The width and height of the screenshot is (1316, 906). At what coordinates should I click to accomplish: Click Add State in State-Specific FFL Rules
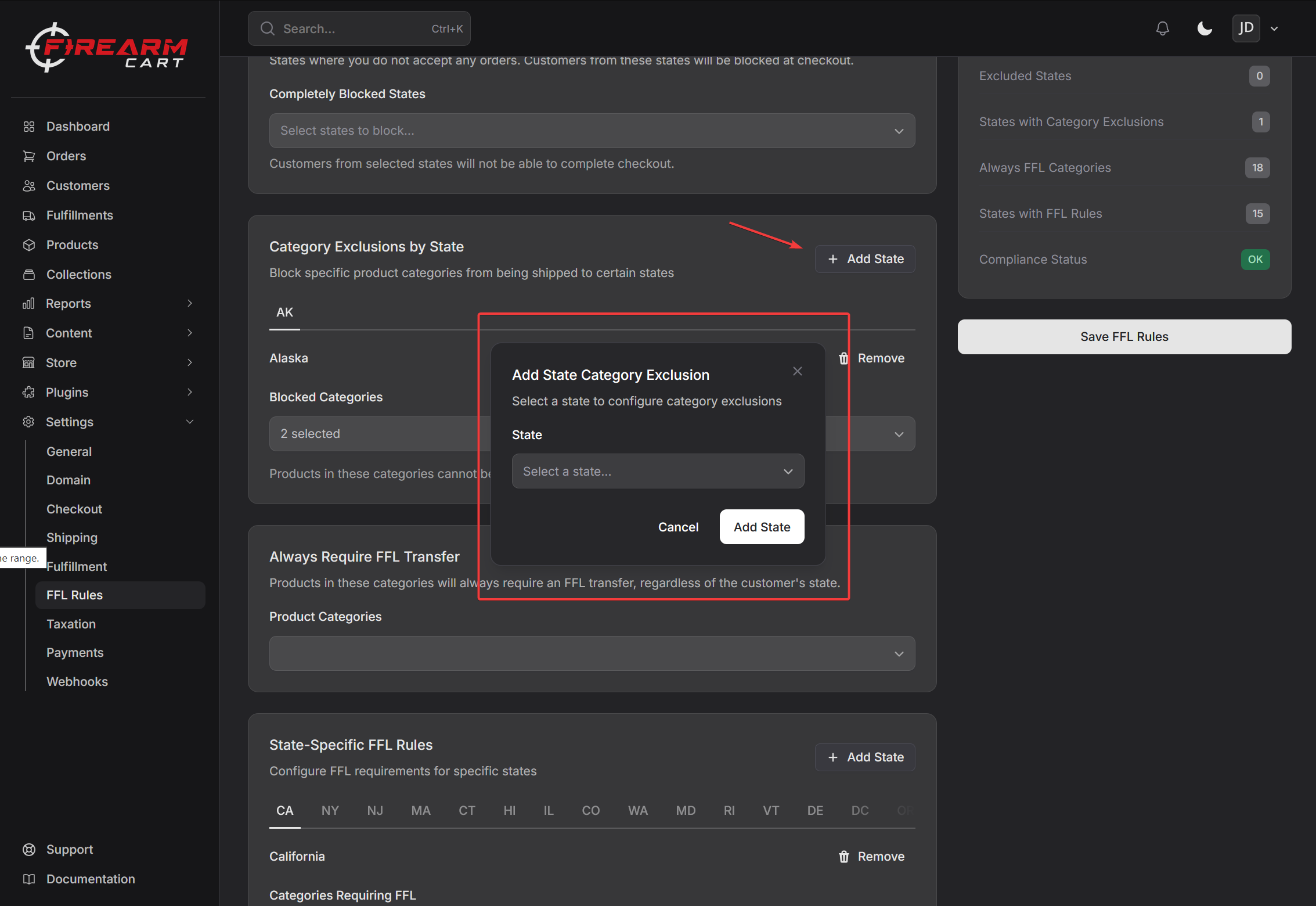865,757
